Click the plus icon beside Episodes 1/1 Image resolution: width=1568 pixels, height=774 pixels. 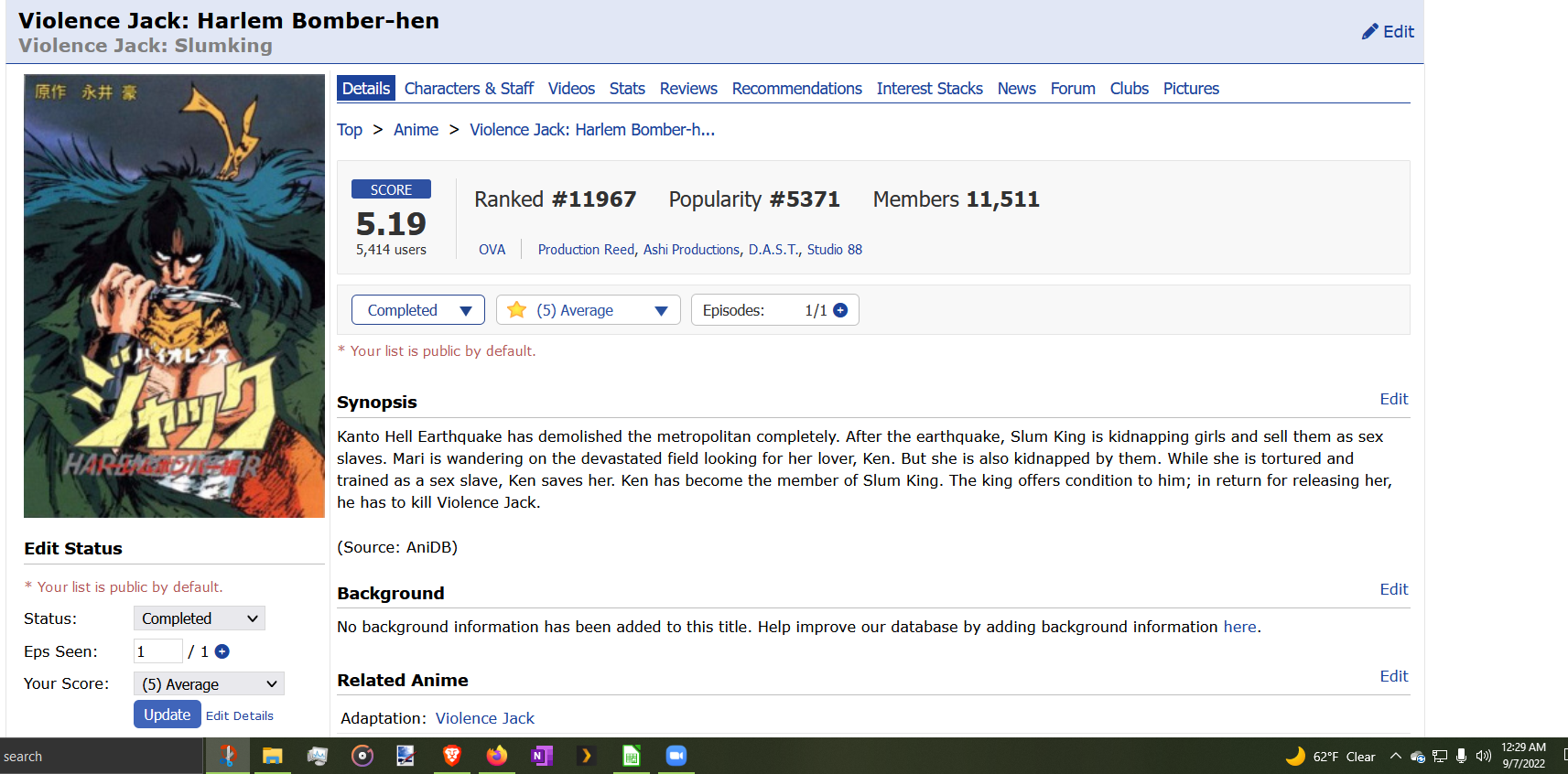(x=840, y=310)
